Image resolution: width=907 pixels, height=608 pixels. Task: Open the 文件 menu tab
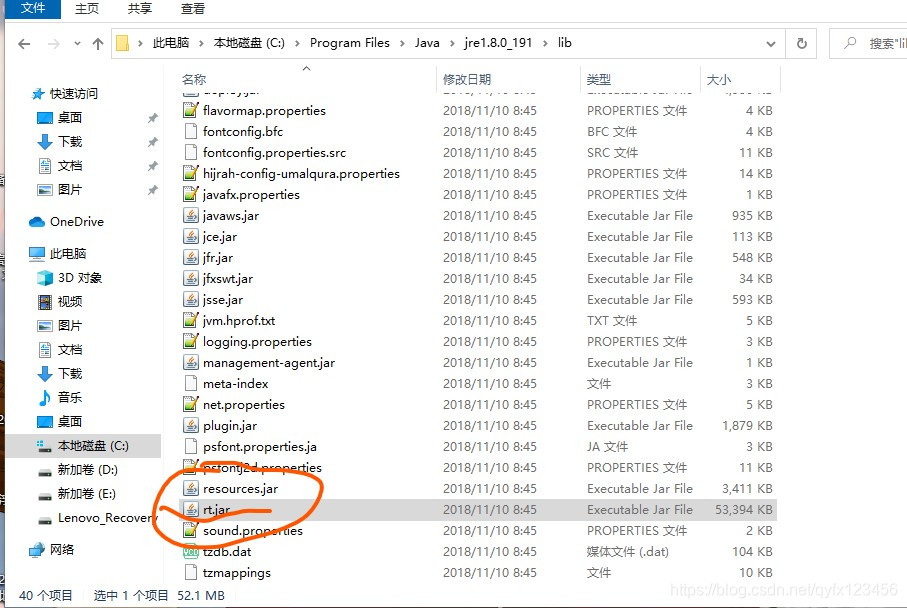click(x=33, y=9)
